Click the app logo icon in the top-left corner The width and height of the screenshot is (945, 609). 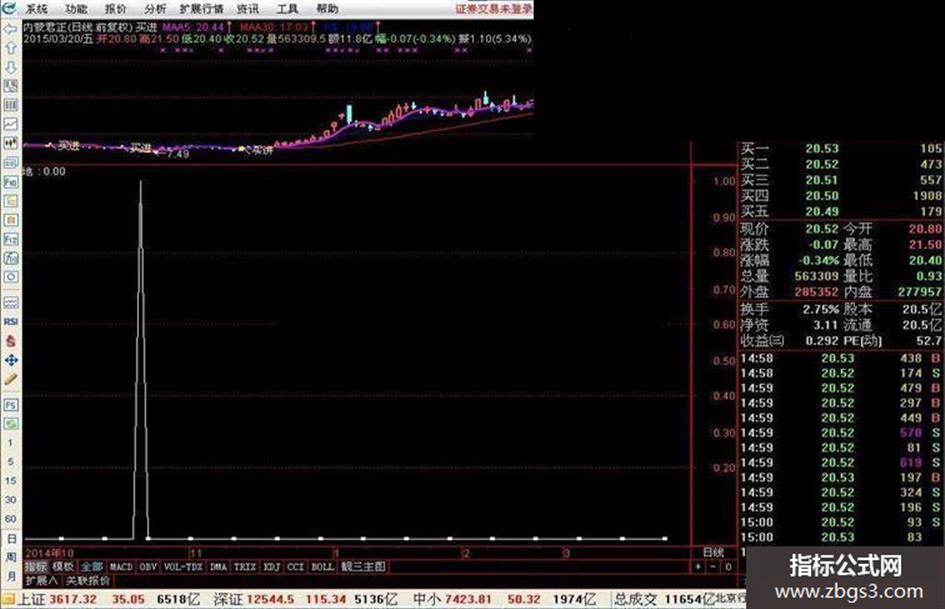pyautogui.click(x=8, y=8)
